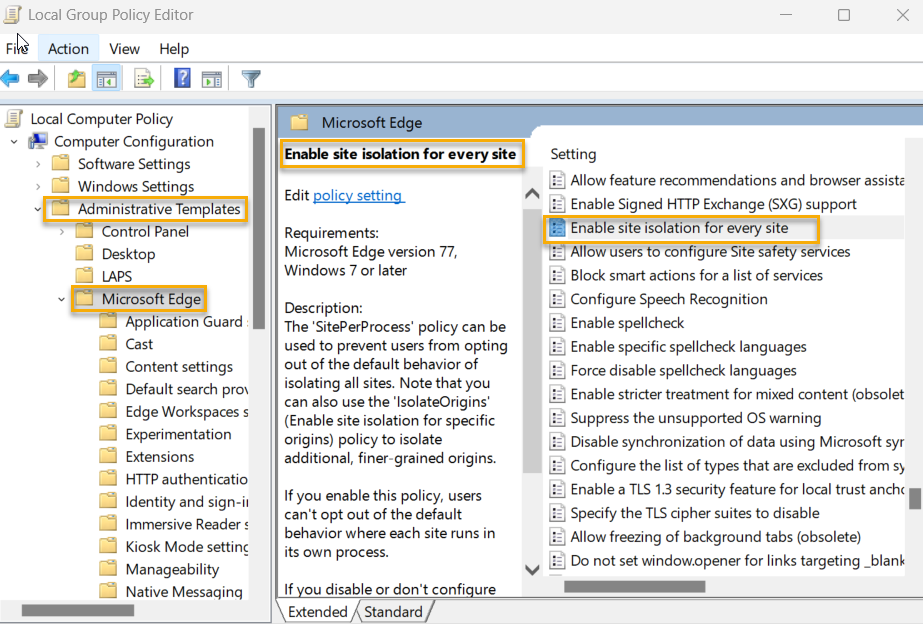Click the scroll down arrow in description pane

532,568
